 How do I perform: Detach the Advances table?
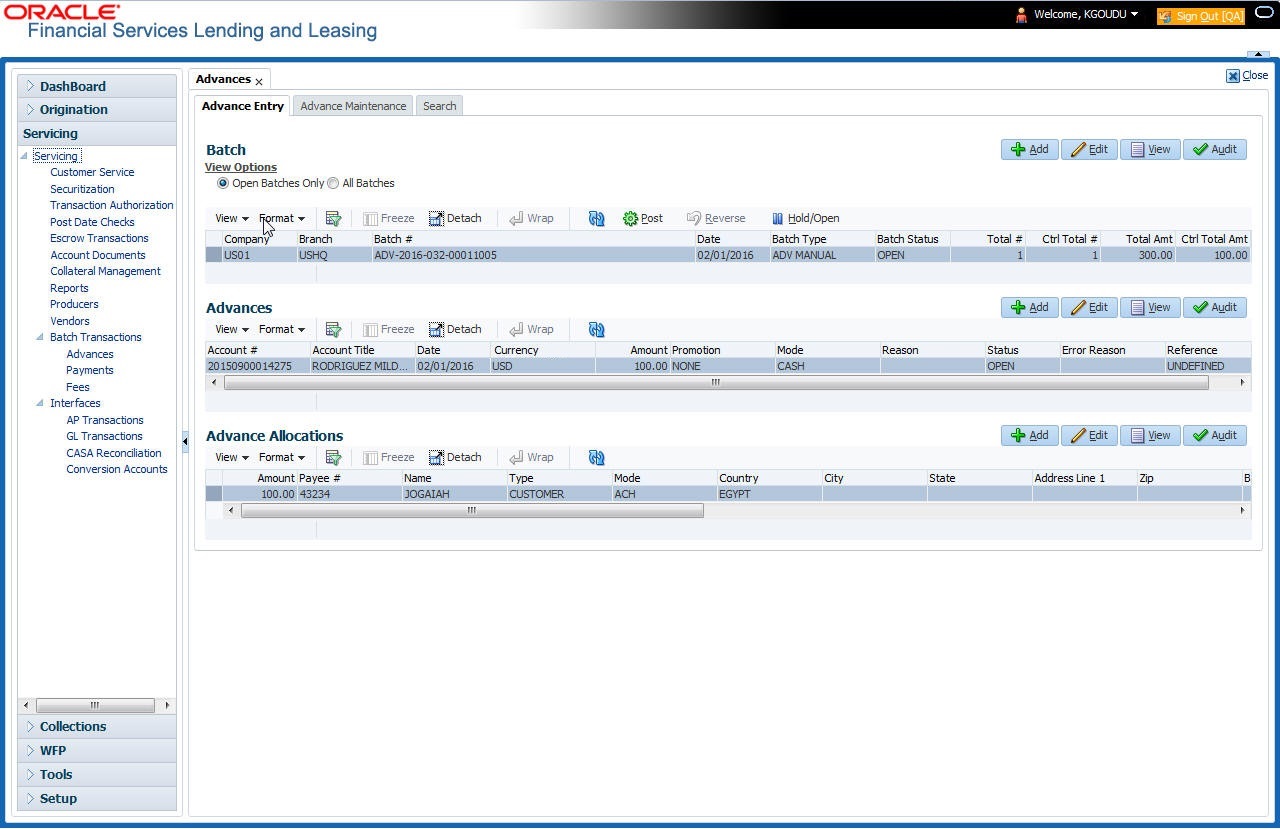[455, 329]
